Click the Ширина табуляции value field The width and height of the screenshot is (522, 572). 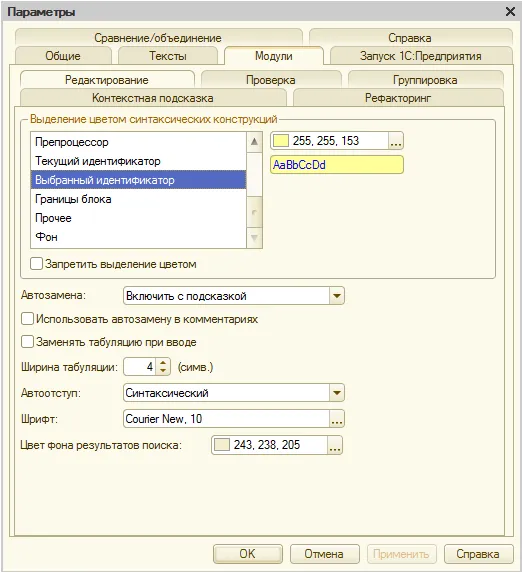point(140,367)
